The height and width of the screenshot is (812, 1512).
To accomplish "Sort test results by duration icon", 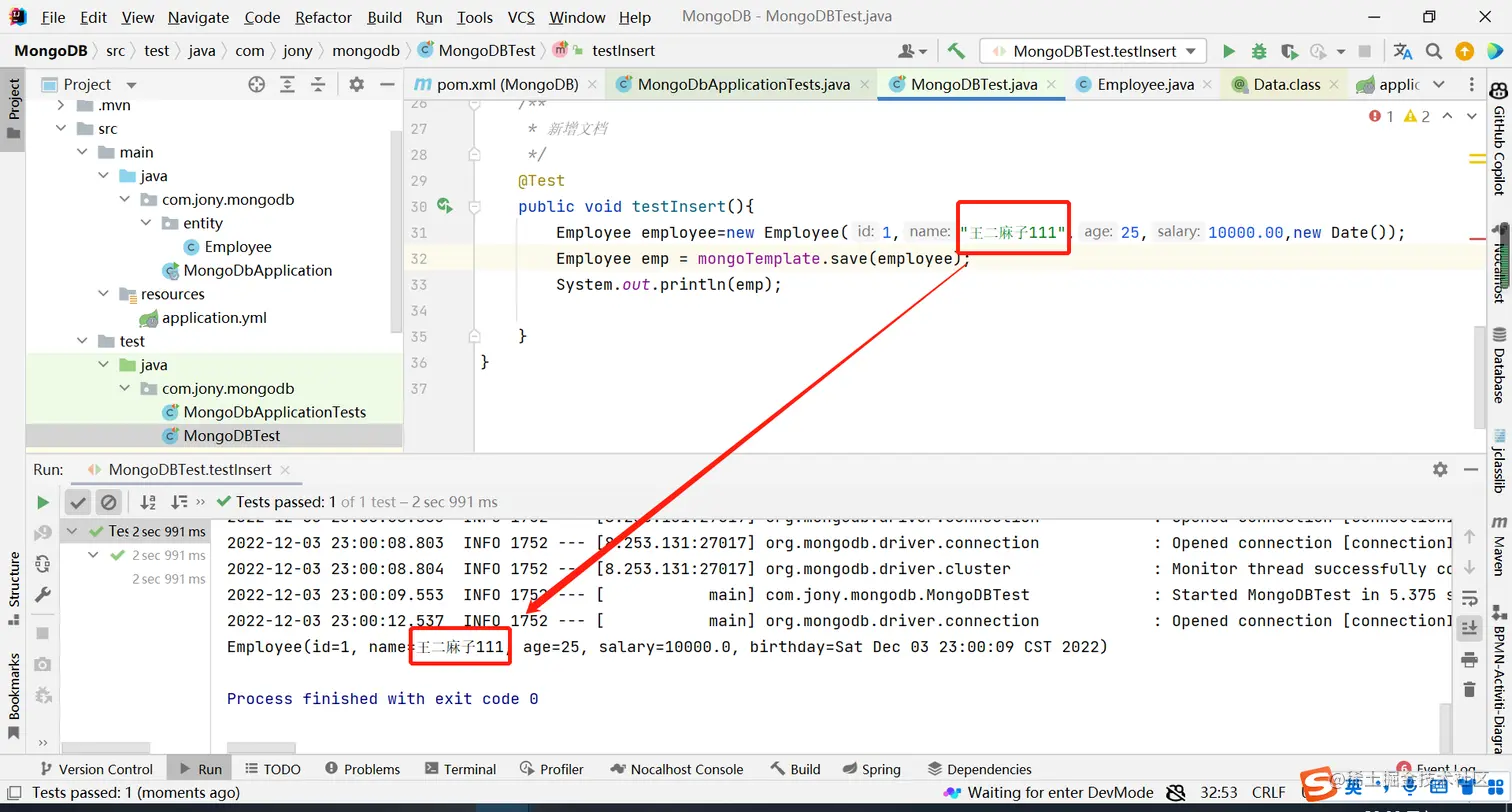I will 179,502.
